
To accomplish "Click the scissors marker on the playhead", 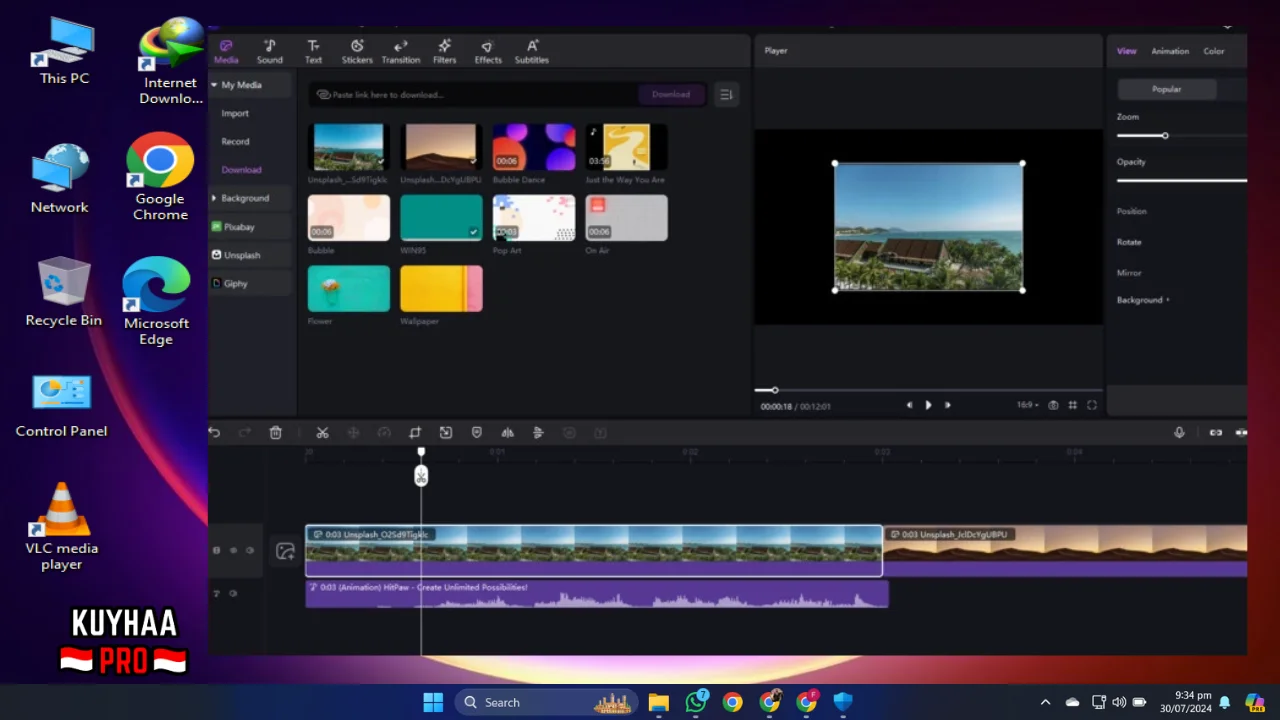I will [x=421, y=475].
